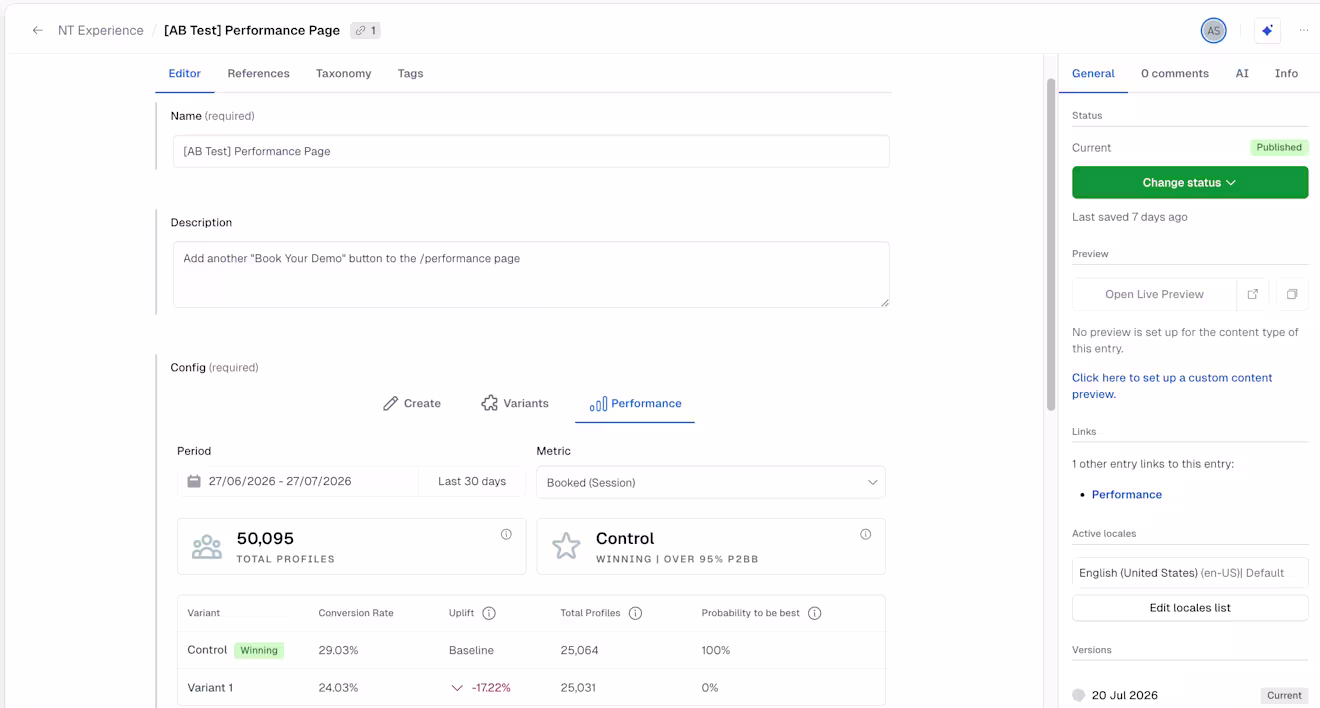
Task: Click the pencil icon next to Create
Action: click(x=391, y=403)
